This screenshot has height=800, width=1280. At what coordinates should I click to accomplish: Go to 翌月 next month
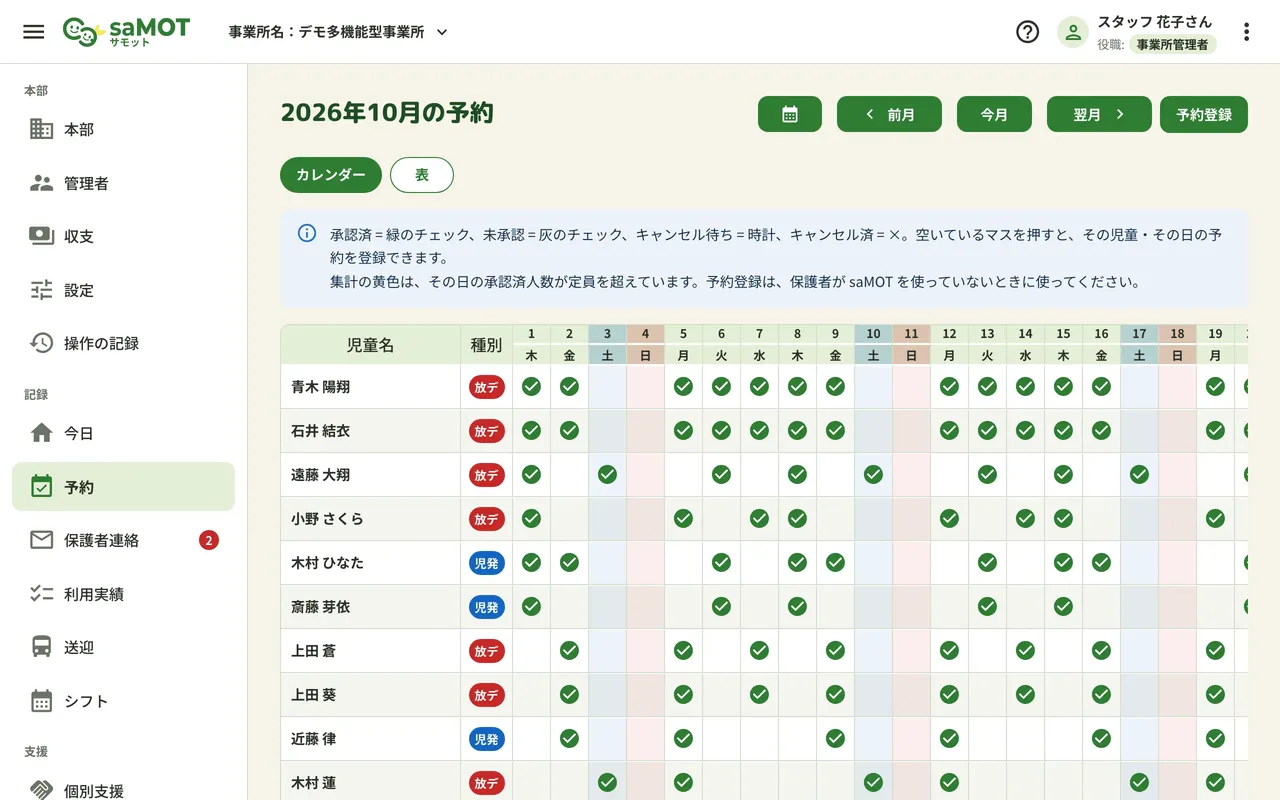click(1099, 114)
